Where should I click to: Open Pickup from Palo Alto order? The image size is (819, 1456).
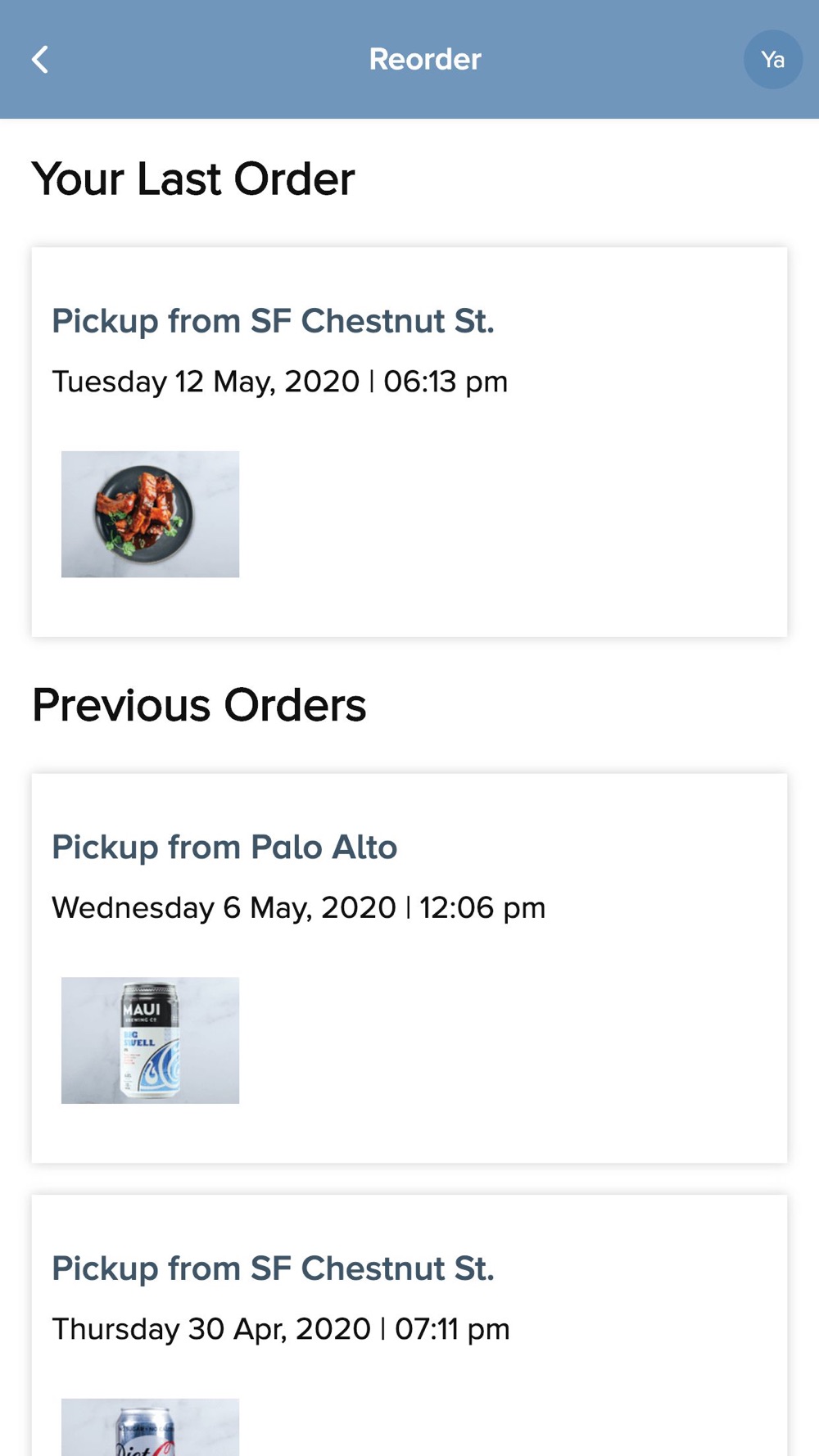tap(224, 848)
